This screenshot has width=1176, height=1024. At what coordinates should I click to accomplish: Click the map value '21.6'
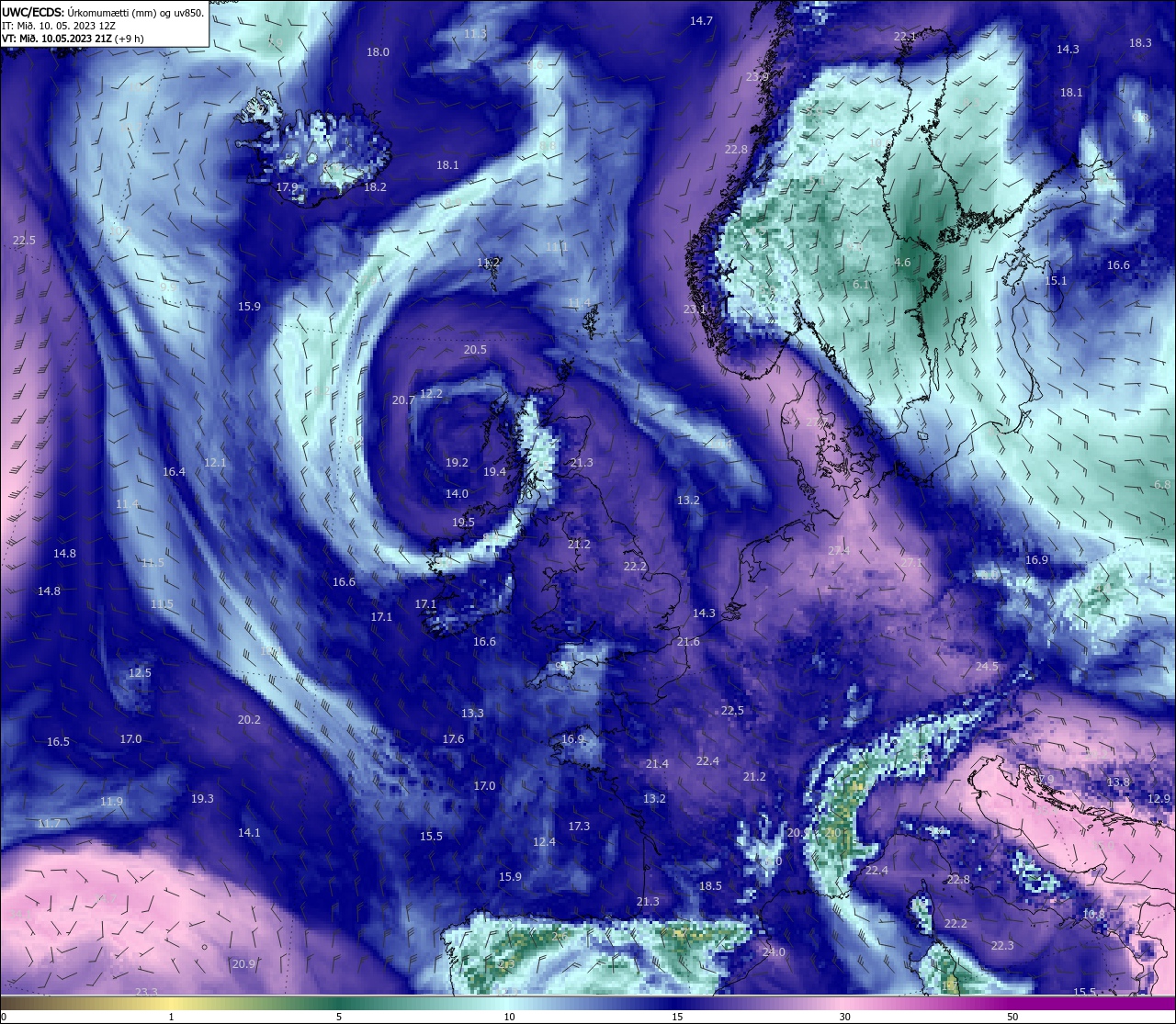tap(688, 642)
